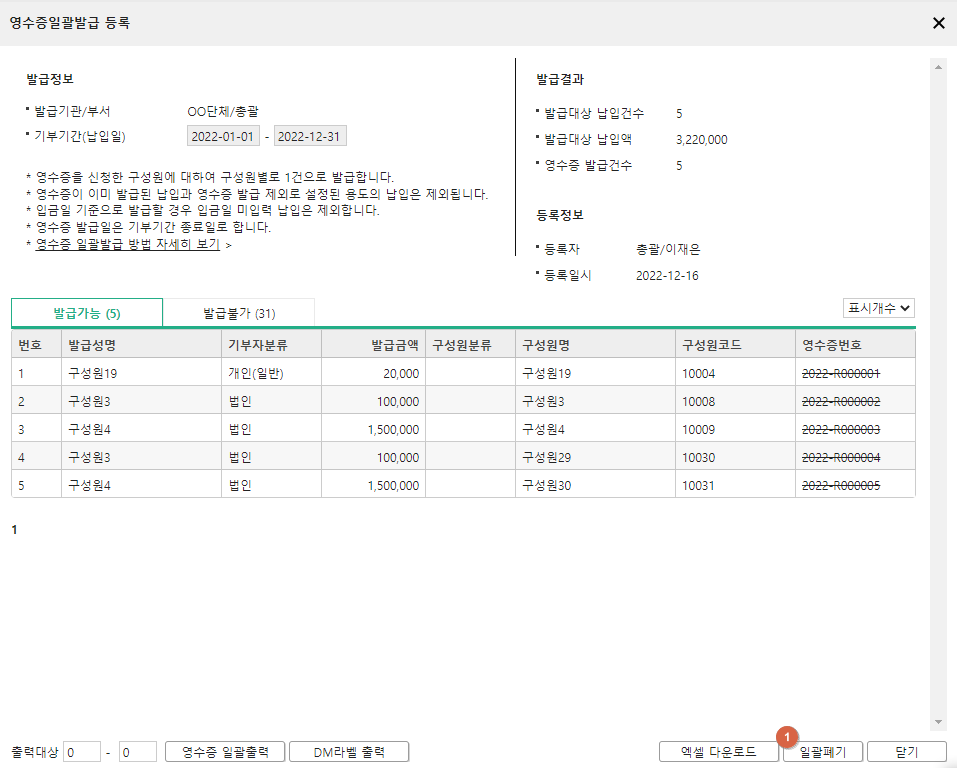Click the first 출력대상 input box

(82, 751)
